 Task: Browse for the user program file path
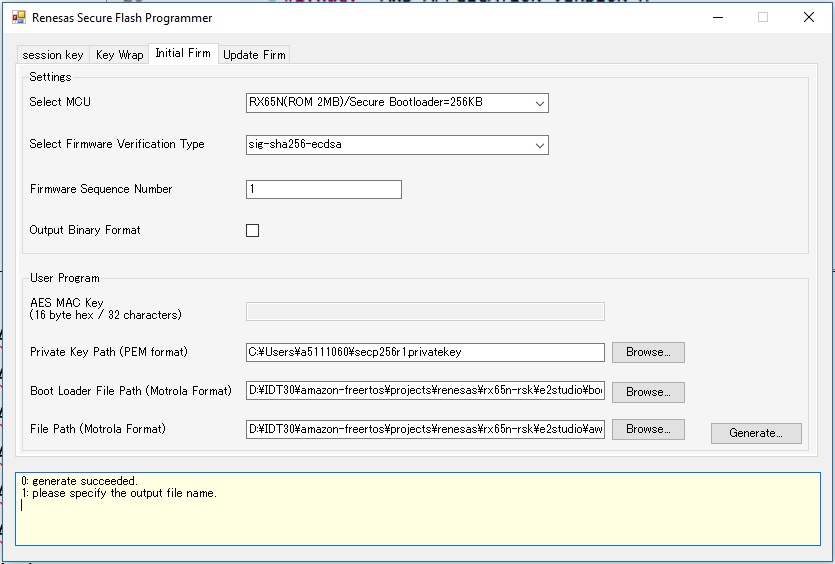coord(648,429)
